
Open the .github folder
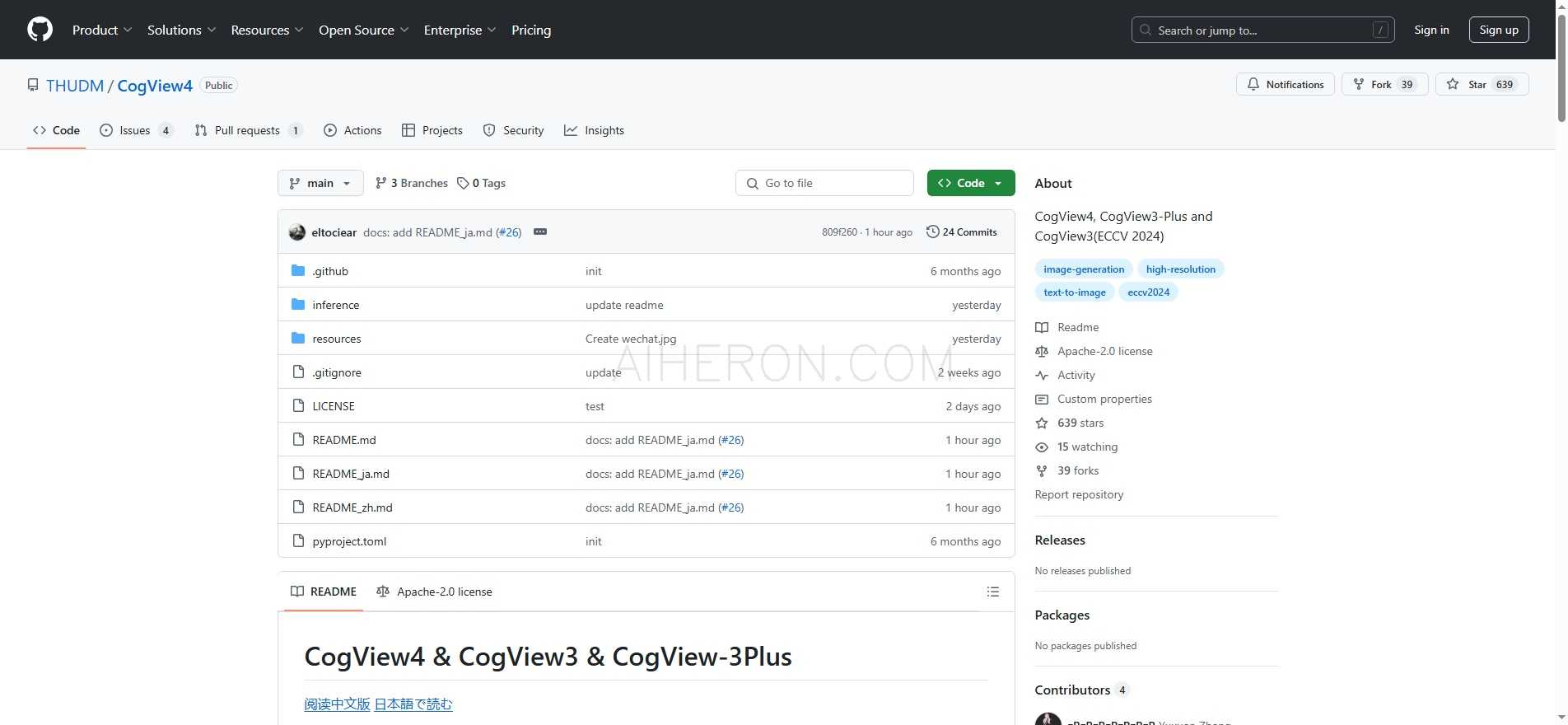point(330,271)
